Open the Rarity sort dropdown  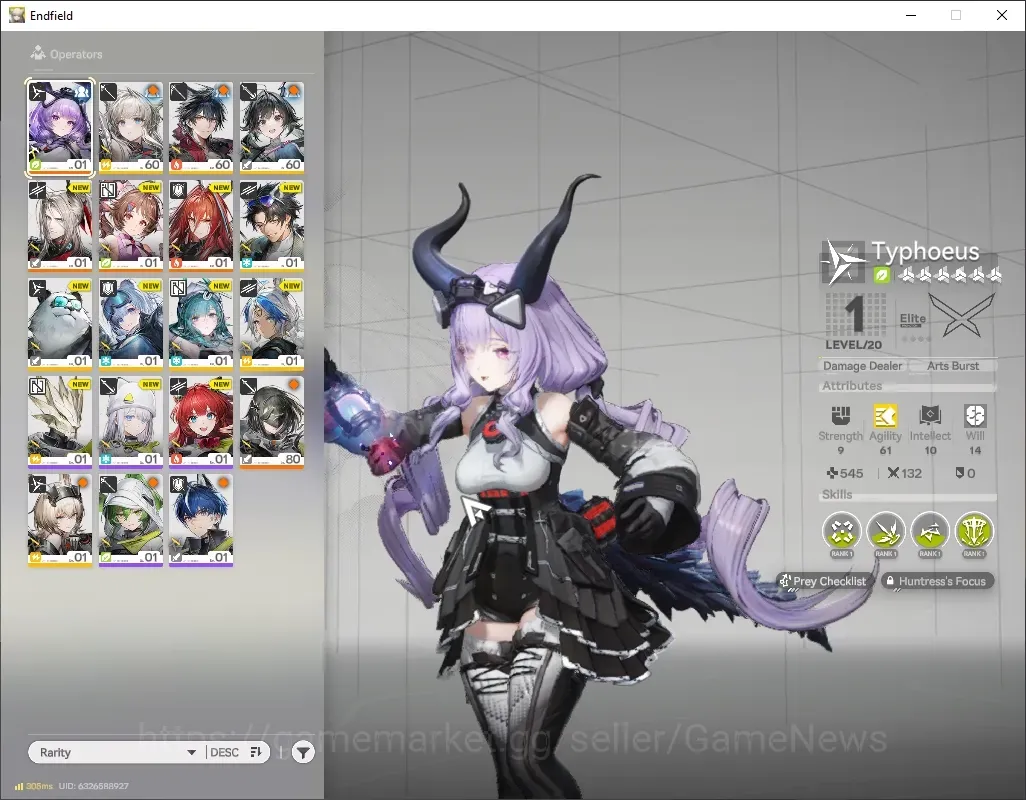point(116,752)
